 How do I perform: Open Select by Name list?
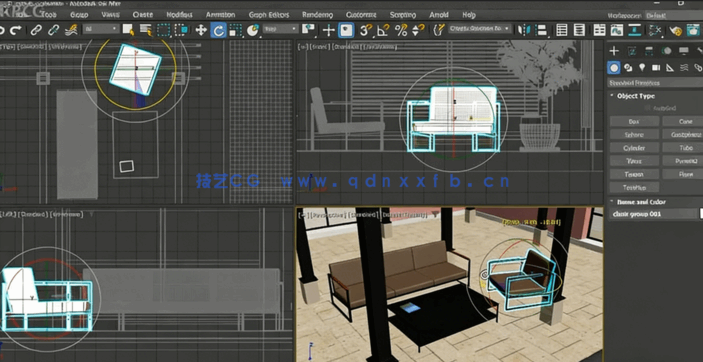click(146, 30)
